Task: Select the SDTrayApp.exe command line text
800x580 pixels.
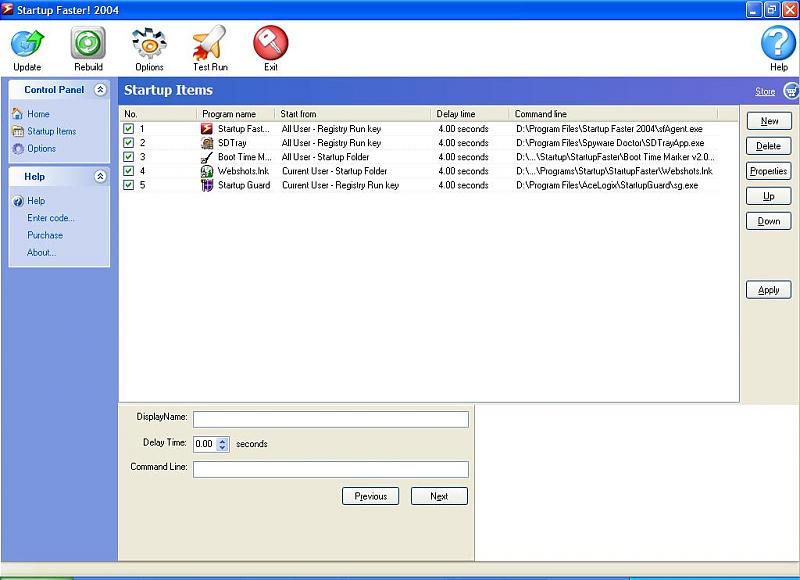Action: (x=610, y=143)
